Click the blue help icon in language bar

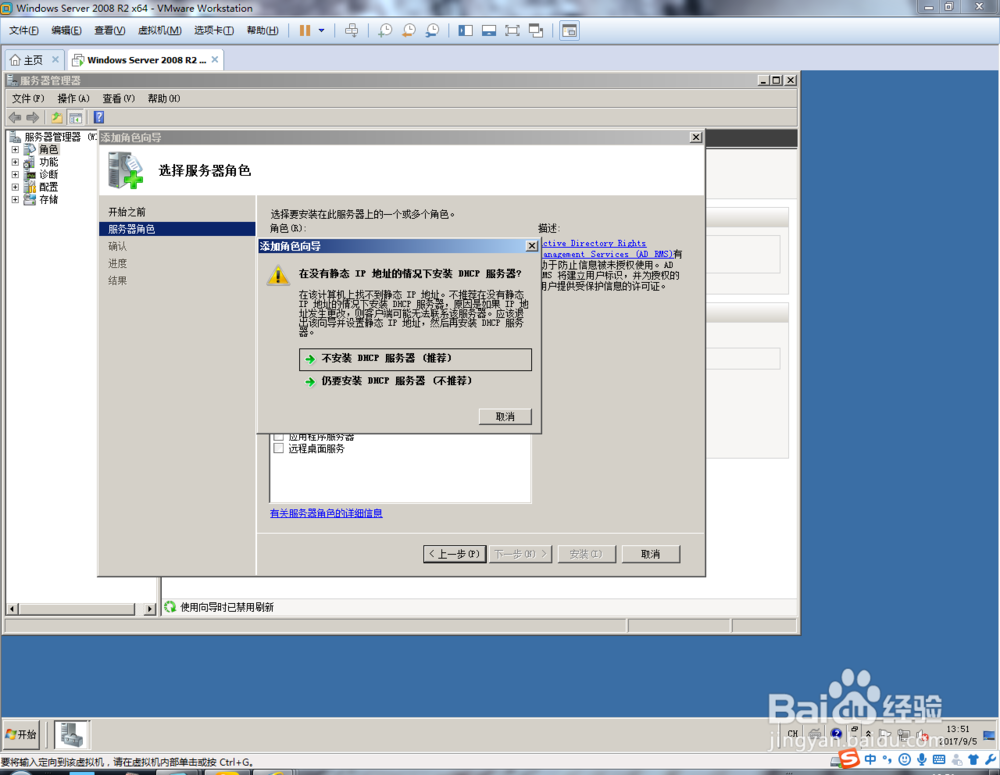837,734
